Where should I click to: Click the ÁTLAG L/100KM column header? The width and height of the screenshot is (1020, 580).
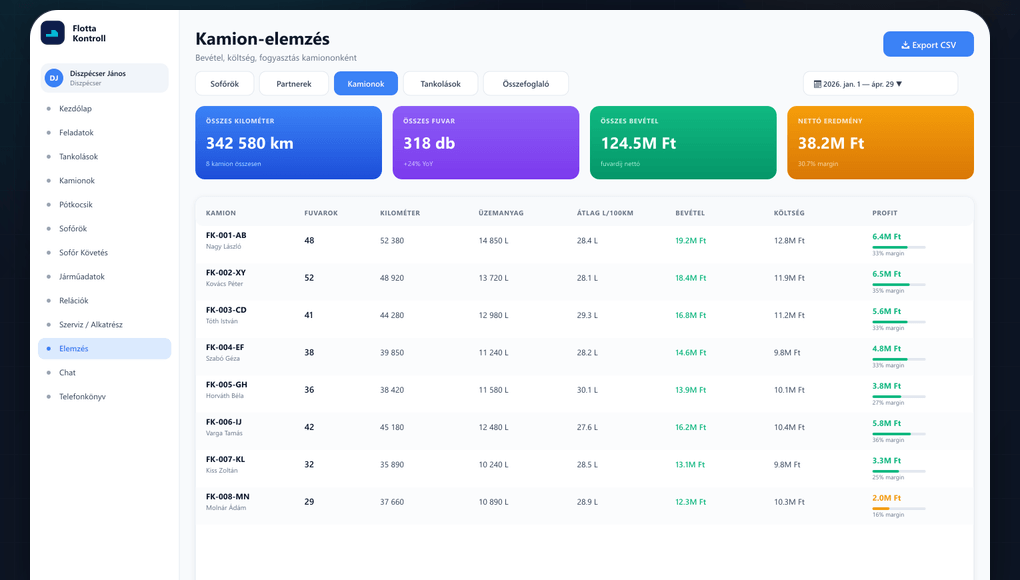[605, 213]
